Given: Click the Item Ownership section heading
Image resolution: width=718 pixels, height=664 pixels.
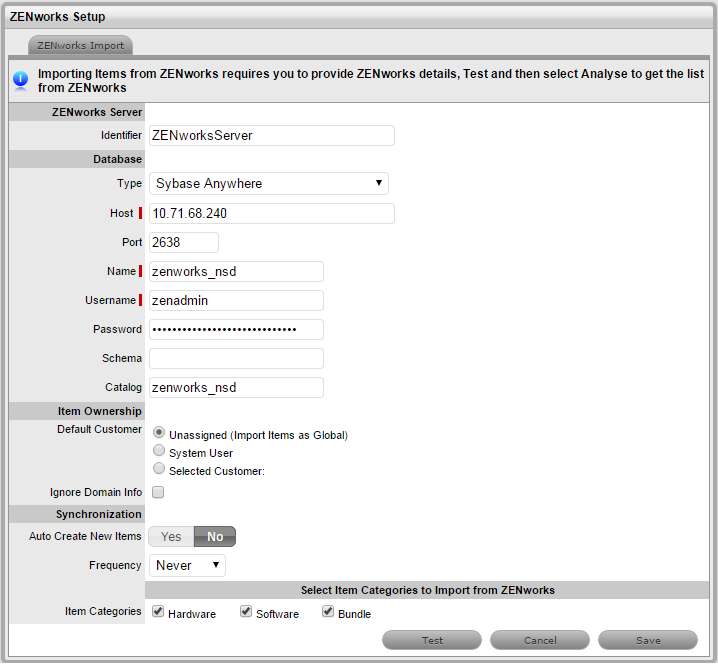Looking at the screenshot, I should click(x=99, y=411).
